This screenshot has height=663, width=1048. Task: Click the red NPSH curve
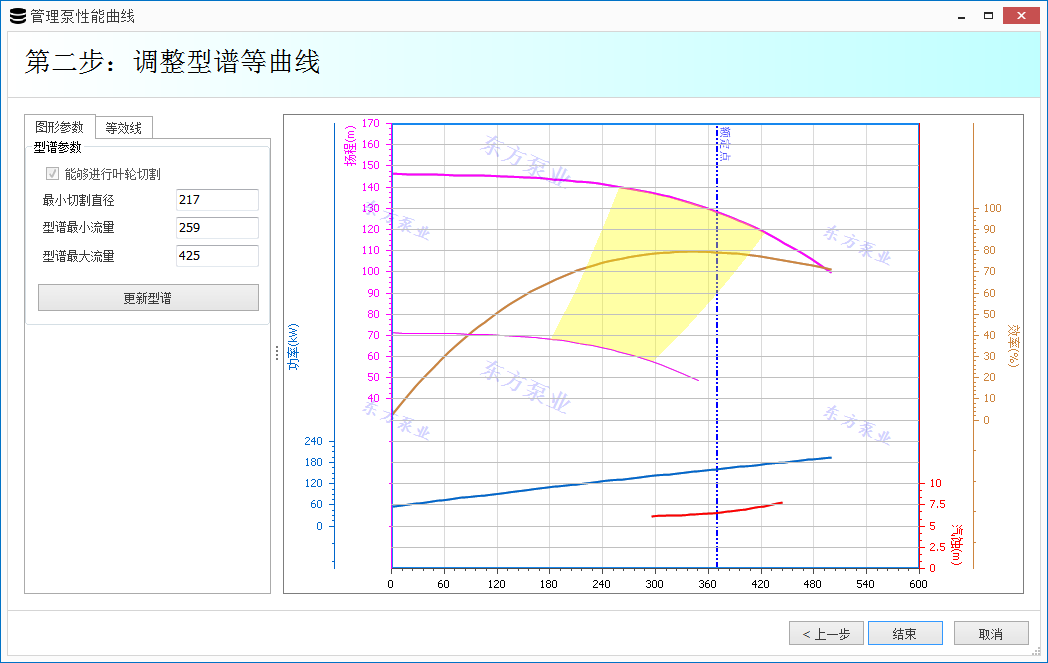click(x=716, y=513)
